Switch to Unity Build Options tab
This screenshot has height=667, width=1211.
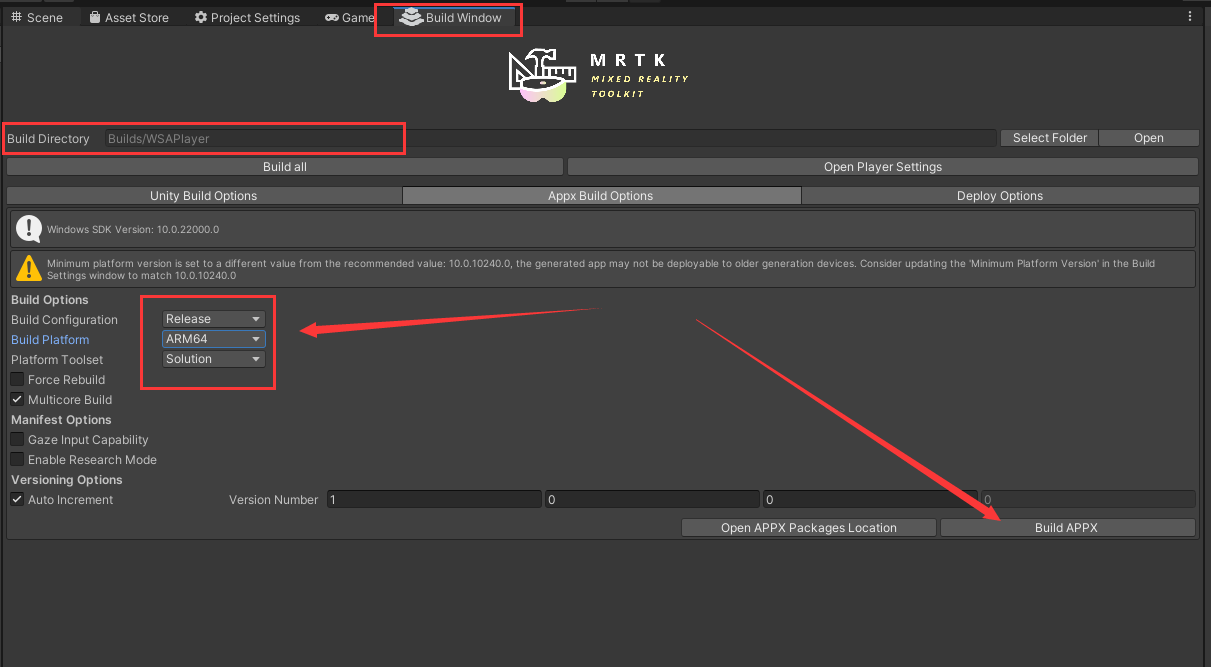204,196
